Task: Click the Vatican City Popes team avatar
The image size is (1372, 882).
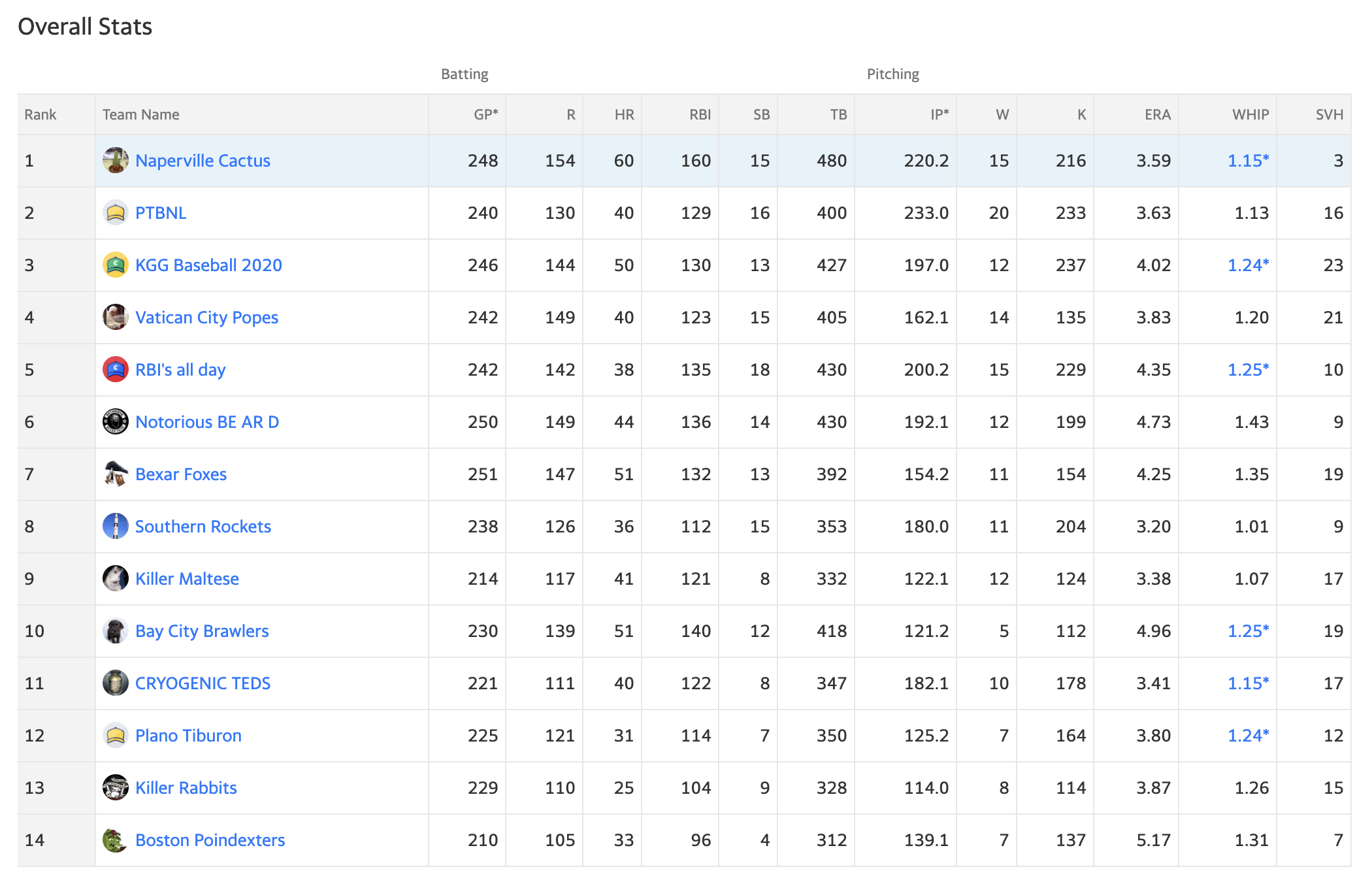Action: coord(116,318)
